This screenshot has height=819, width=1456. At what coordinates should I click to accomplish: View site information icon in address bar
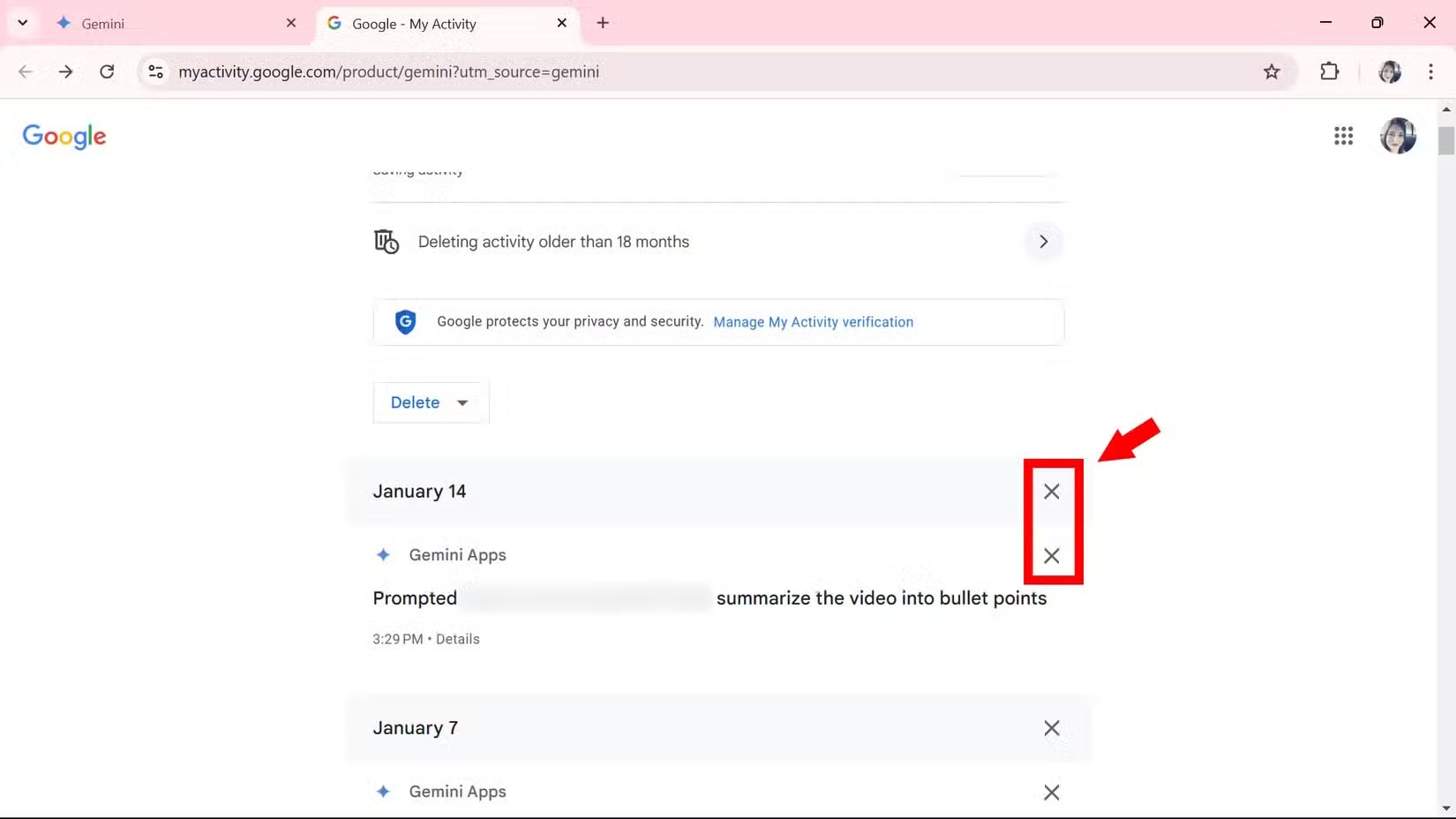[155, 71]
